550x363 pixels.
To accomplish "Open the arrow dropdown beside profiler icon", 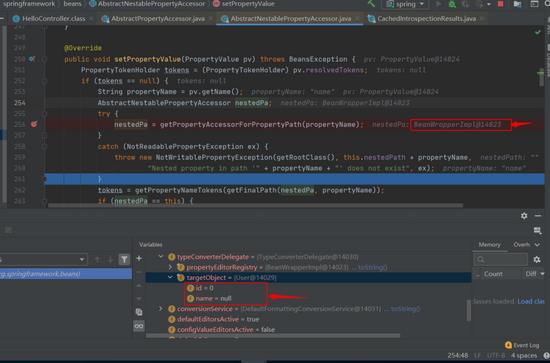I will (489, 5).
